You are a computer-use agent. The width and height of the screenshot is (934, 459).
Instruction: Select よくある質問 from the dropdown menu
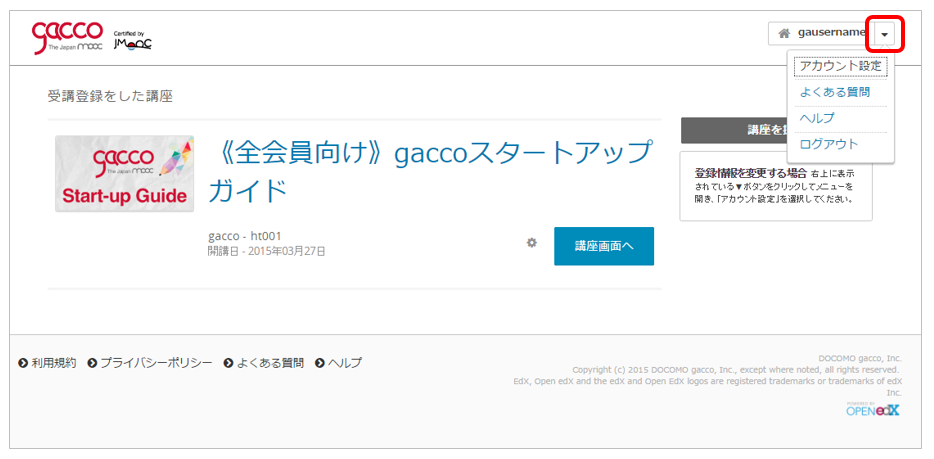(x=835, y=92)
